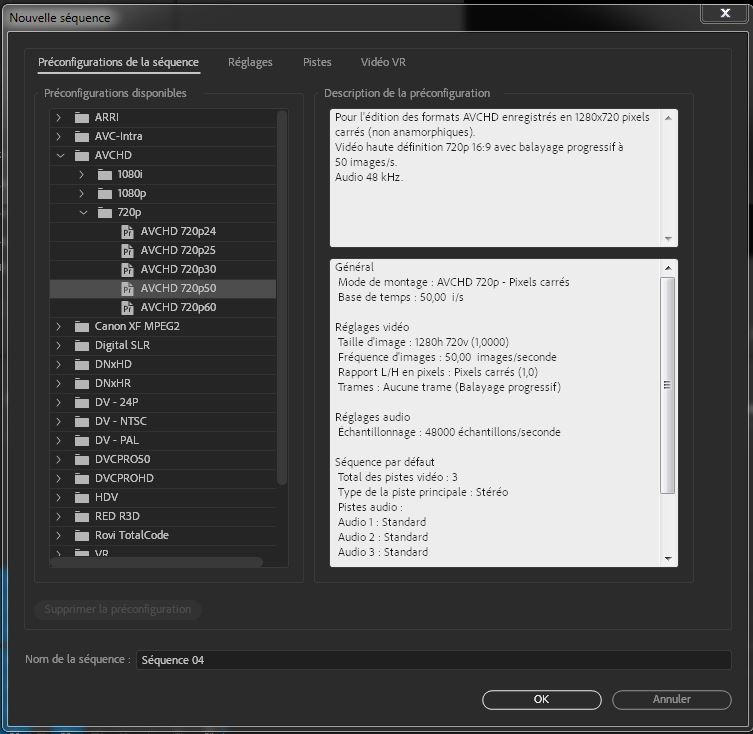Click the 1080p folder icon
The width and height of the screenshot is (753, 734).
(105, 194)
